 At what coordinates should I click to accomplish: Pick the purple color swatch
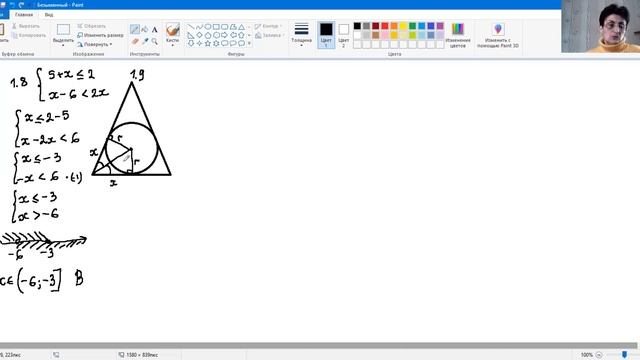[440, 26]
